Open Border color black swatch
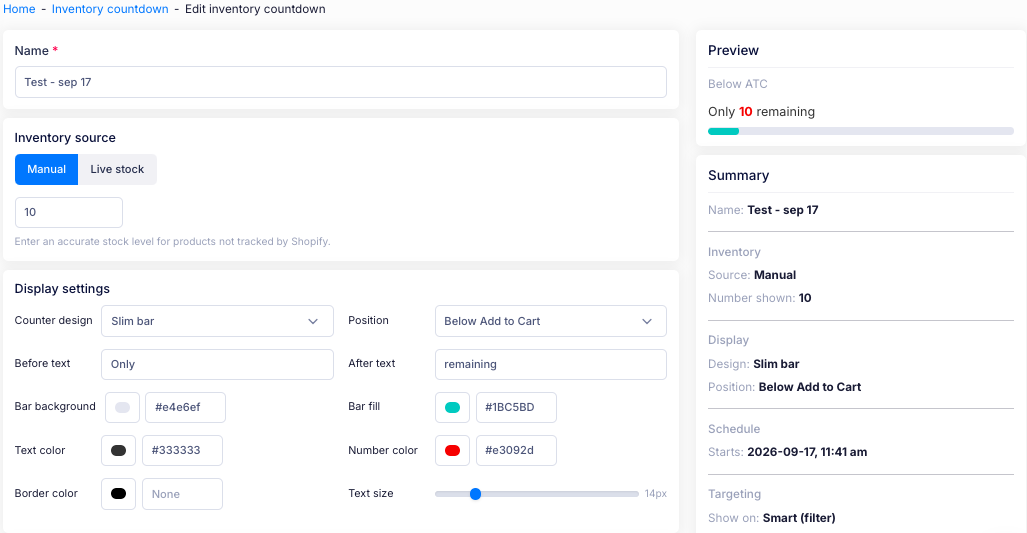The width and height of the screenshot is (1027, 533). (119, 494)
